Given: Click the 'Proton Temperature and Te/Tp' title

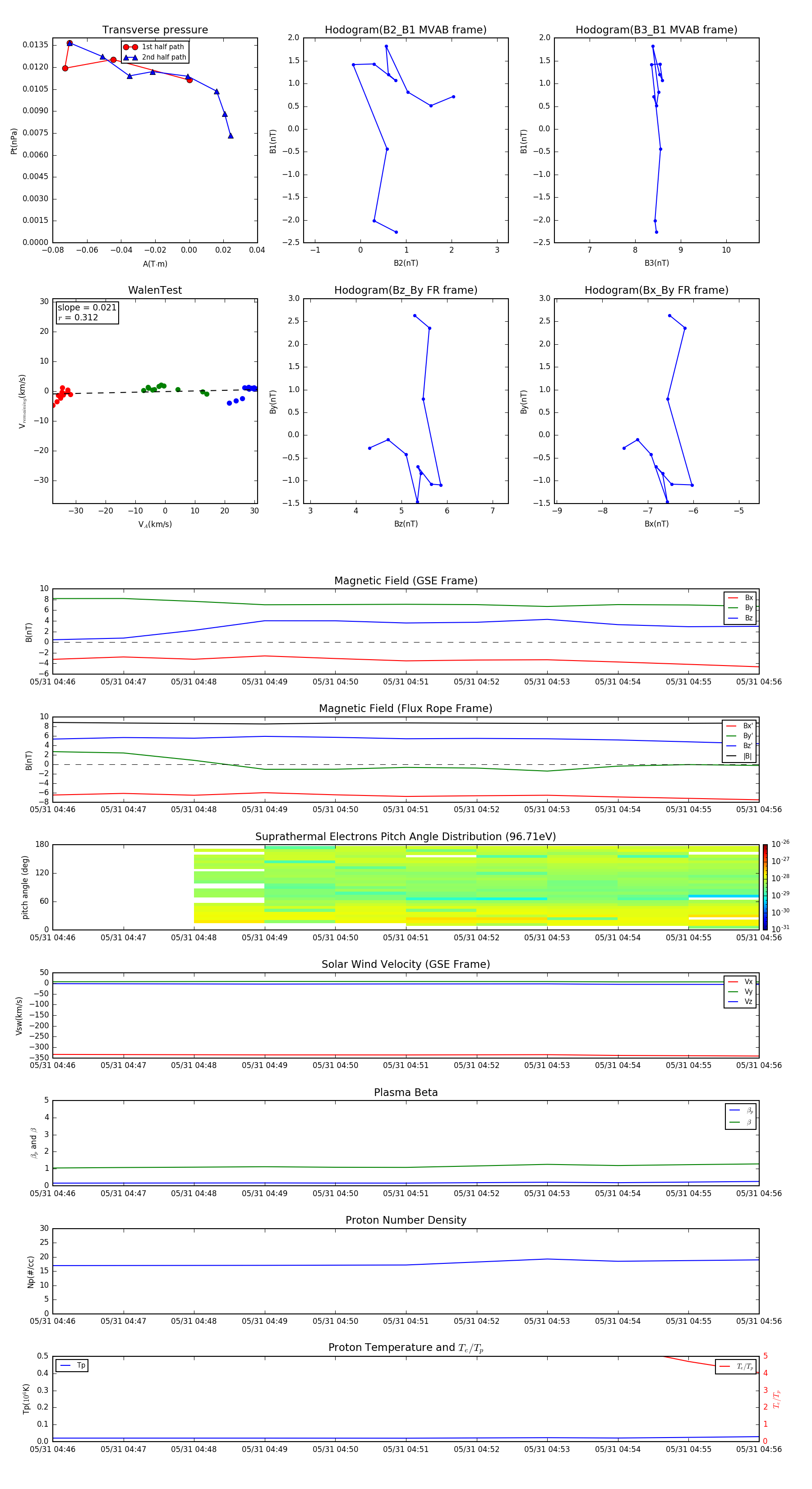Looking at the screenshot, I should point(406,1348).
